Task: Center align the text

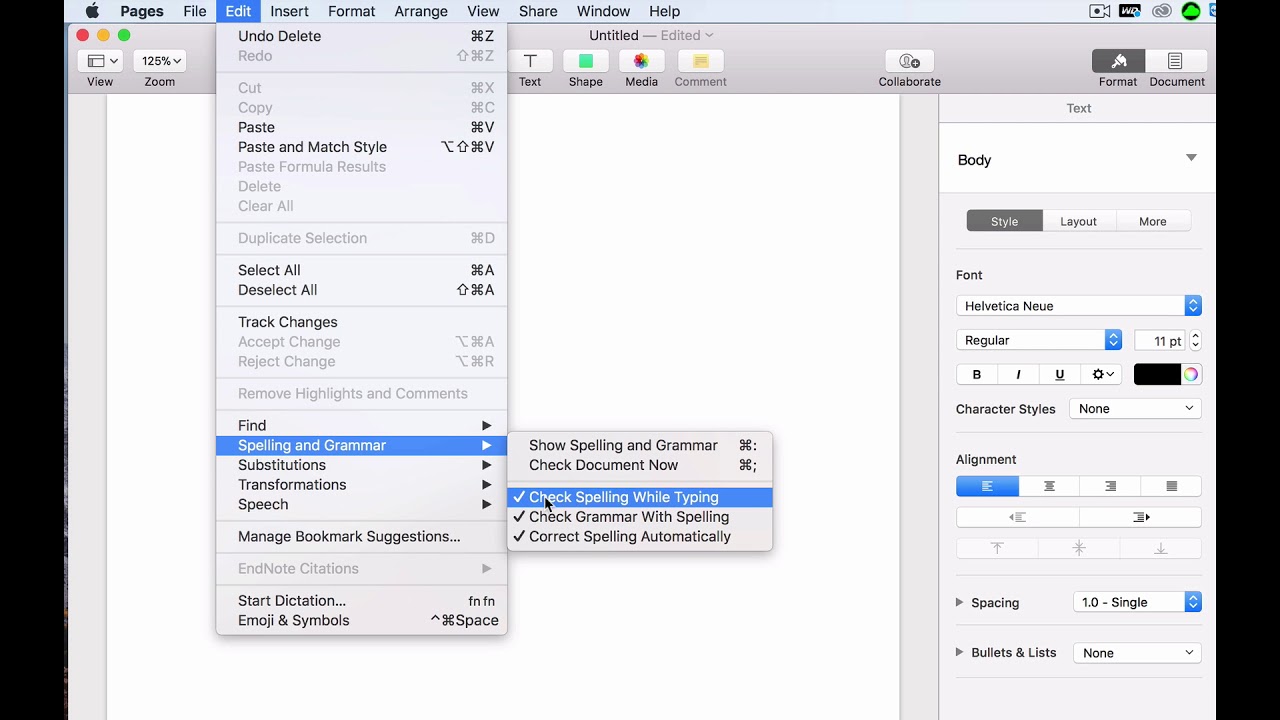Action: pyautogui.click(x=1049, y=486)
